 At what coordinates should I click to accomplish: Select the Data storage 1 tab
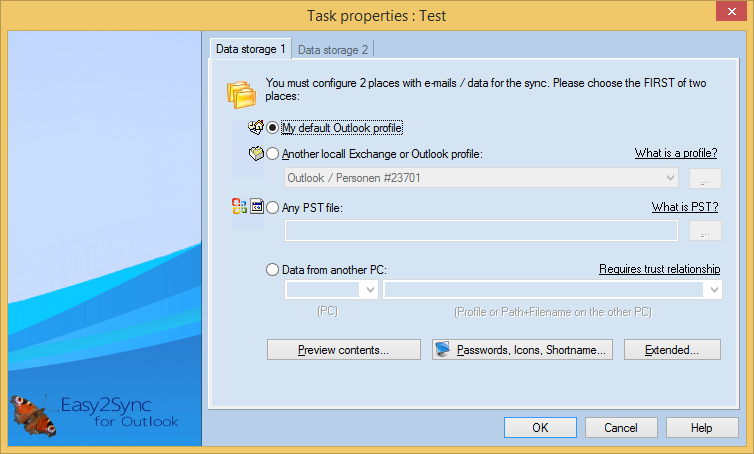[x=251, y=48]
